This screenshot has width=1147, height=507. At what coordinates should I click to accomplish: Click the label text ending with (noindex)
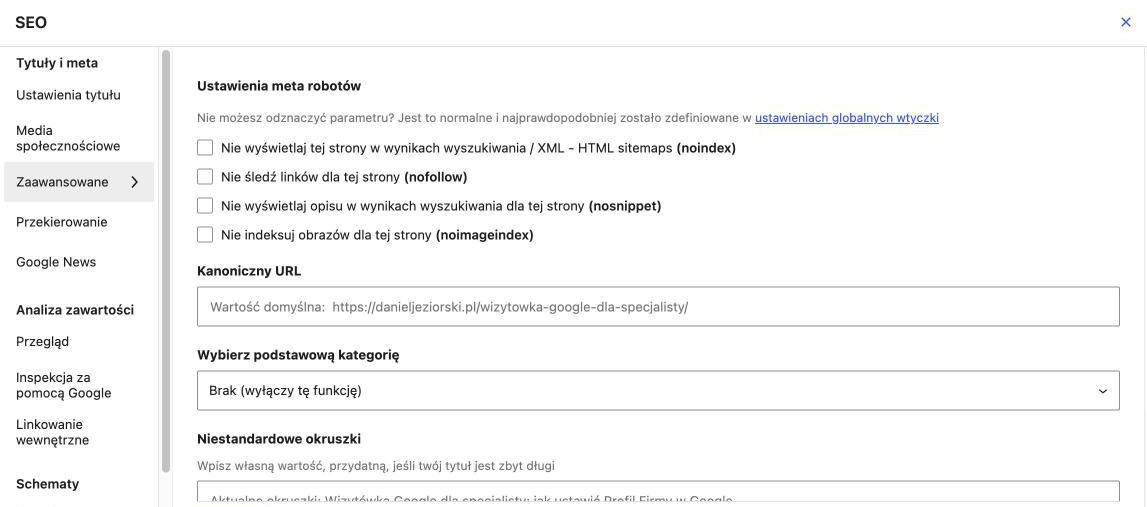478,148
